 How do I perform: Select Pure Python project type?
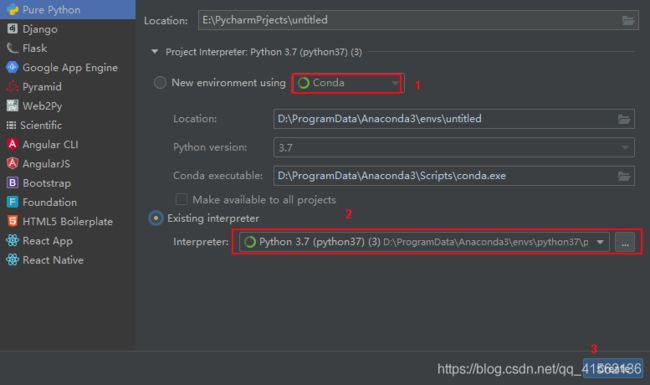68,10
